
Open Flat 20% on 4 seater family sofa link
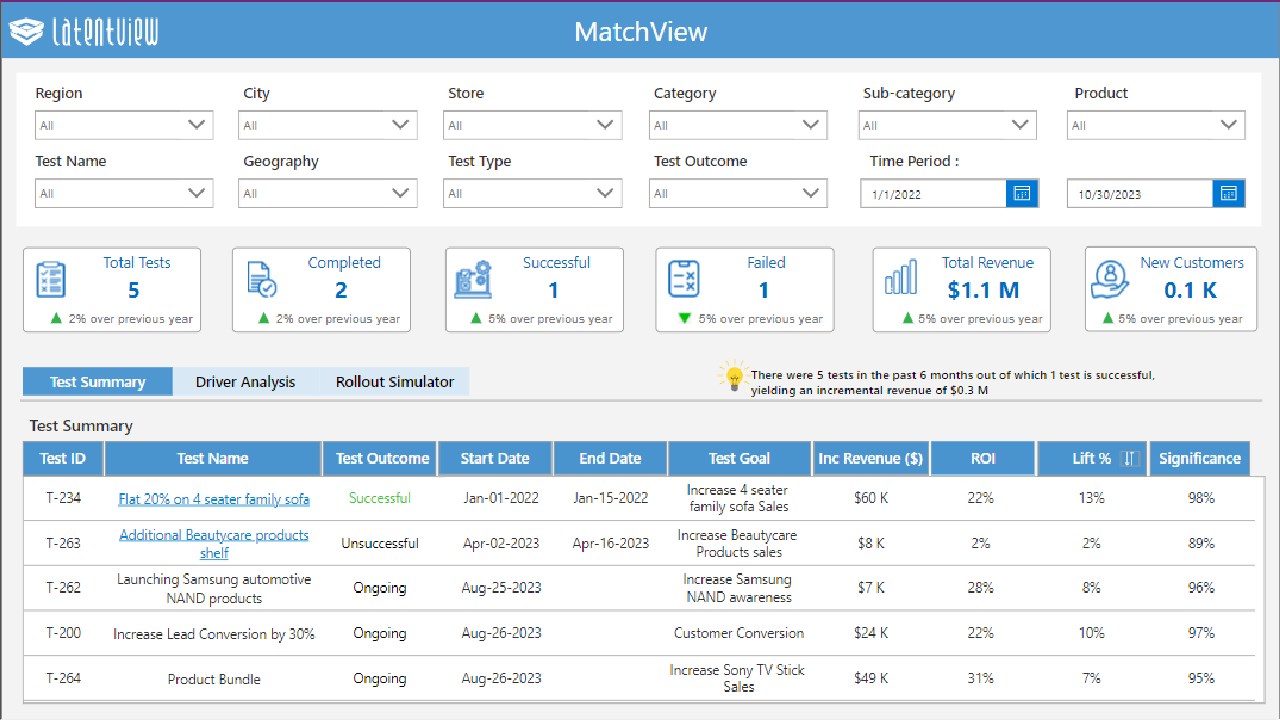coord(214,499)
